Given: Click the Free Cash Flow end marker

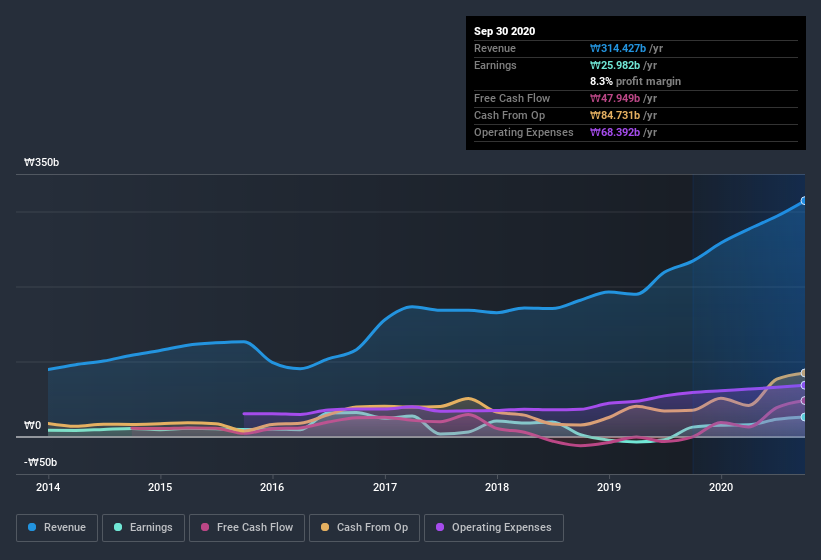Looking at the screenshot, I should (804, 401).
